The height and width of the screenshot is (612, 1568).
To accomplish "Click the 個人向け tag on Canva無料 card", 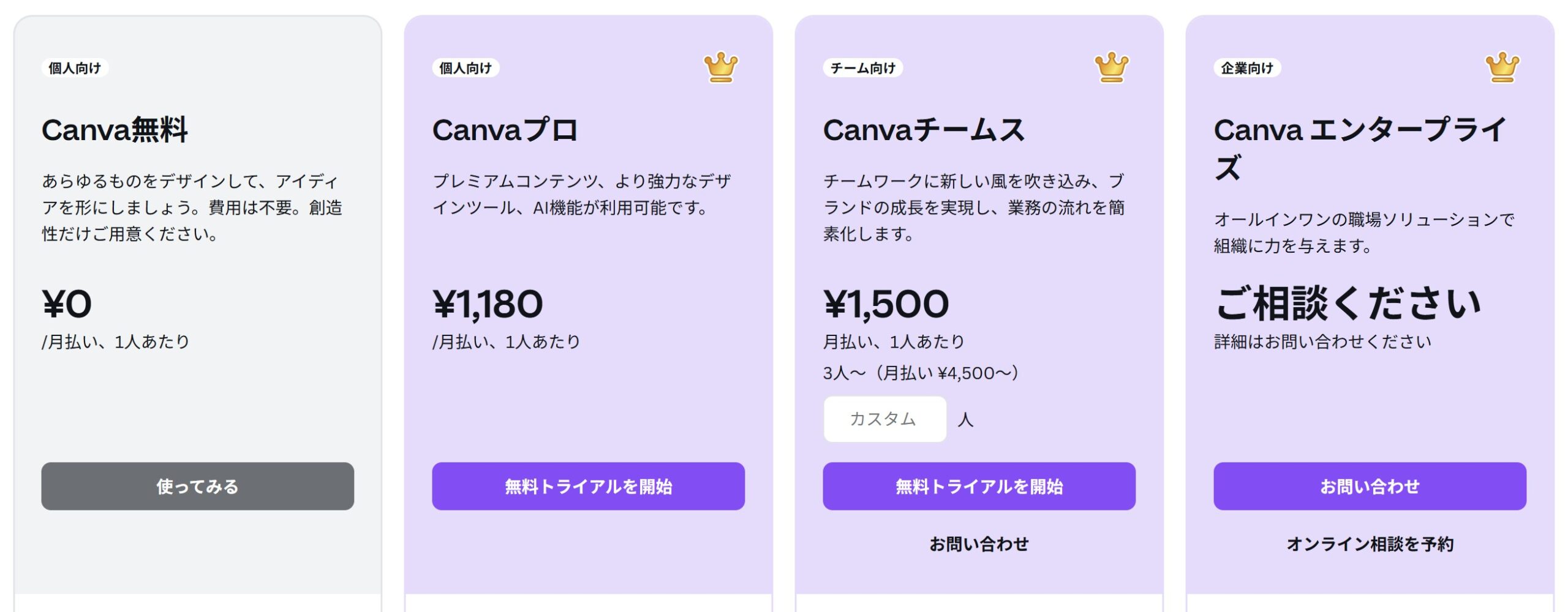I will [75, 68].
